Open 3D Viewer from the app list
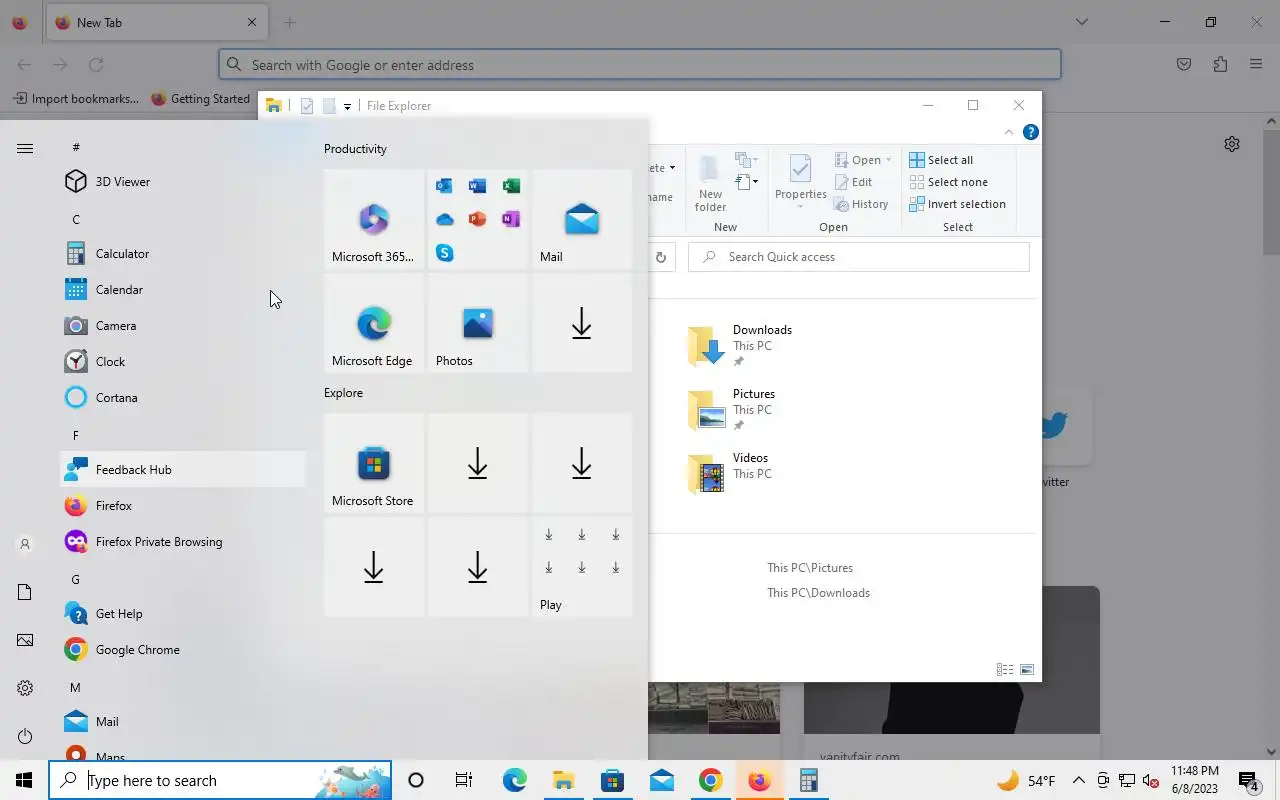 click(x=183, y=182)
